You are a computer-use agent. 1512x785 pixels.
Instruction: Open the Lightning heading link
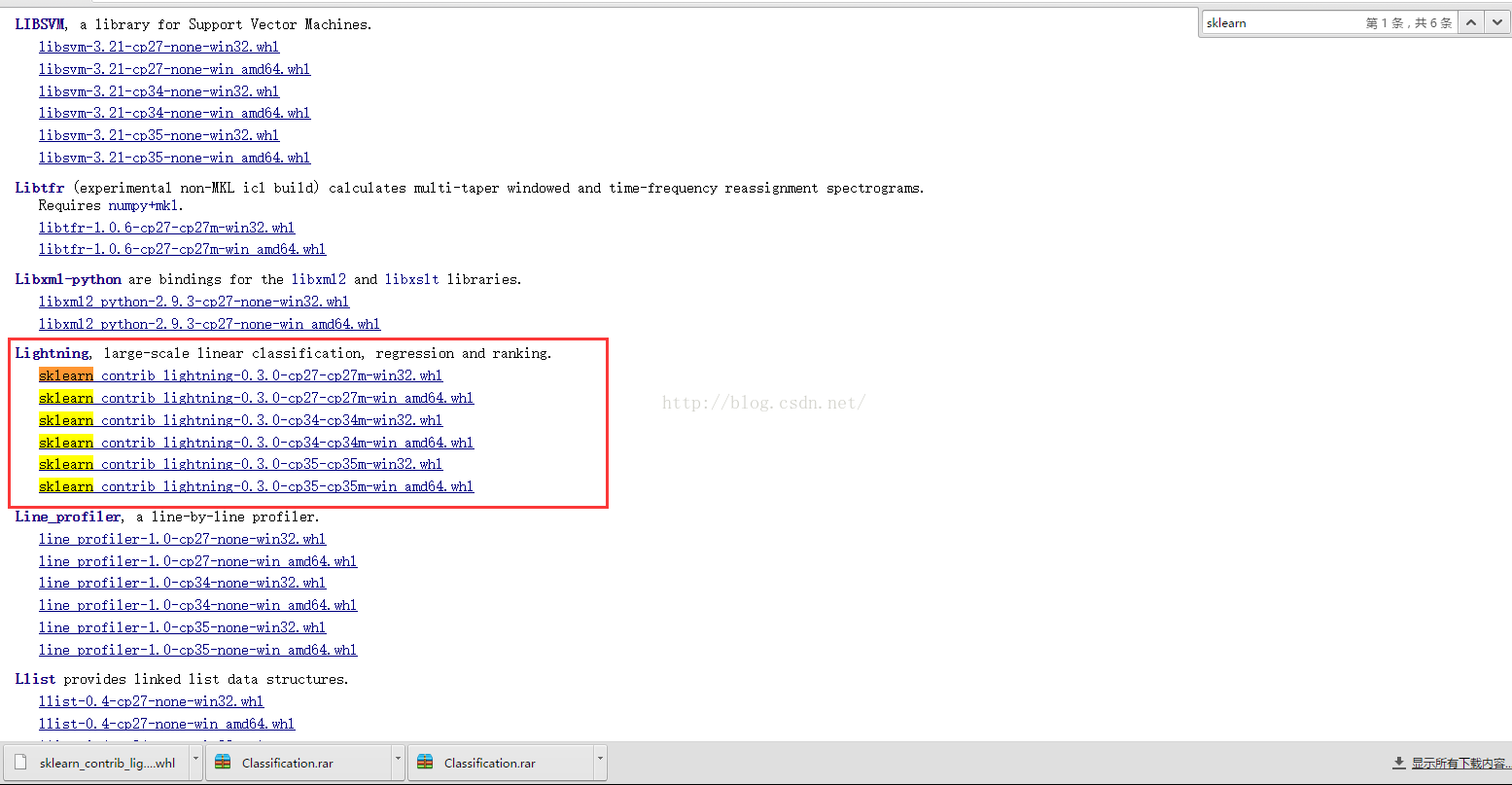click(53, 353)
